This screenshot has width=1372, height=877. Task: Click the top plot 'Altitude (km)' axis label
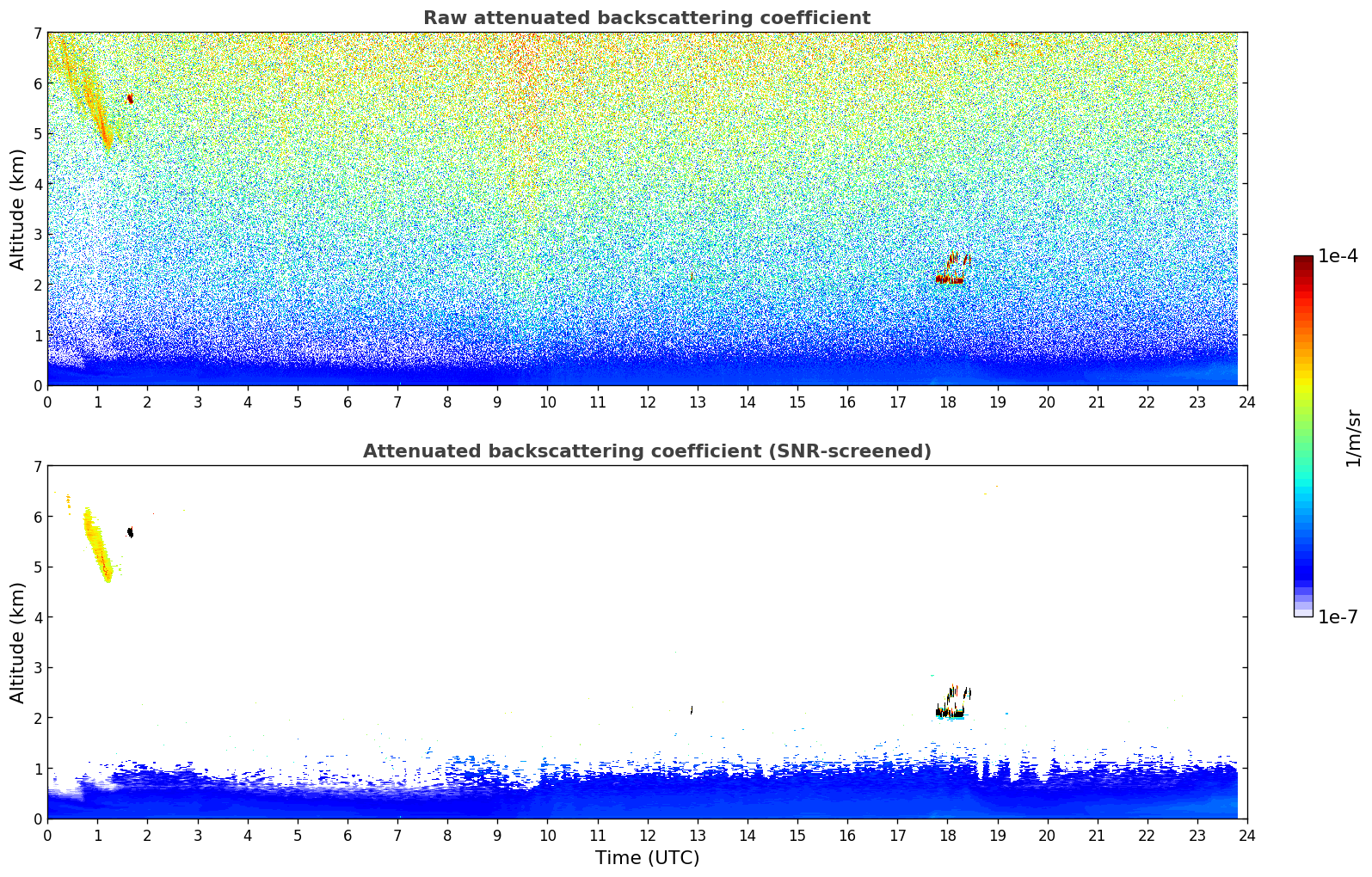(x=18, y=209)
